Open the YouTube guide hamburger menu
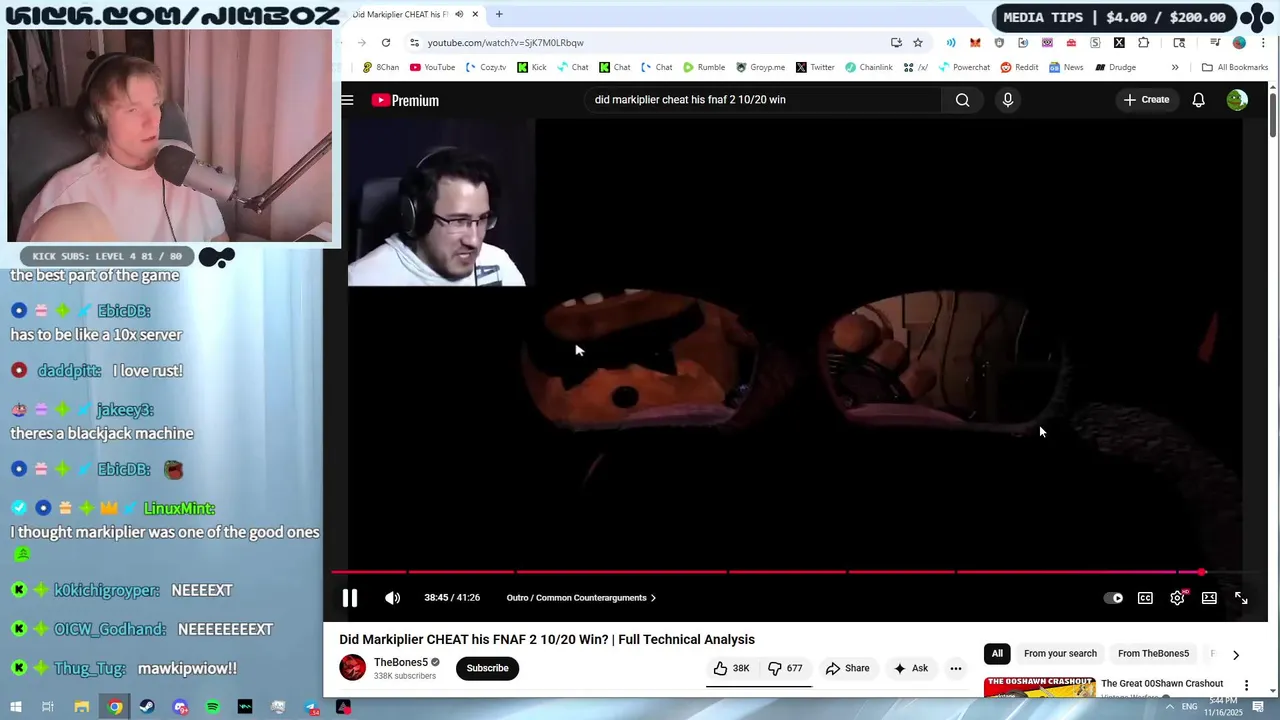Screen dimensions: 1280x720 tap(347, 100)
